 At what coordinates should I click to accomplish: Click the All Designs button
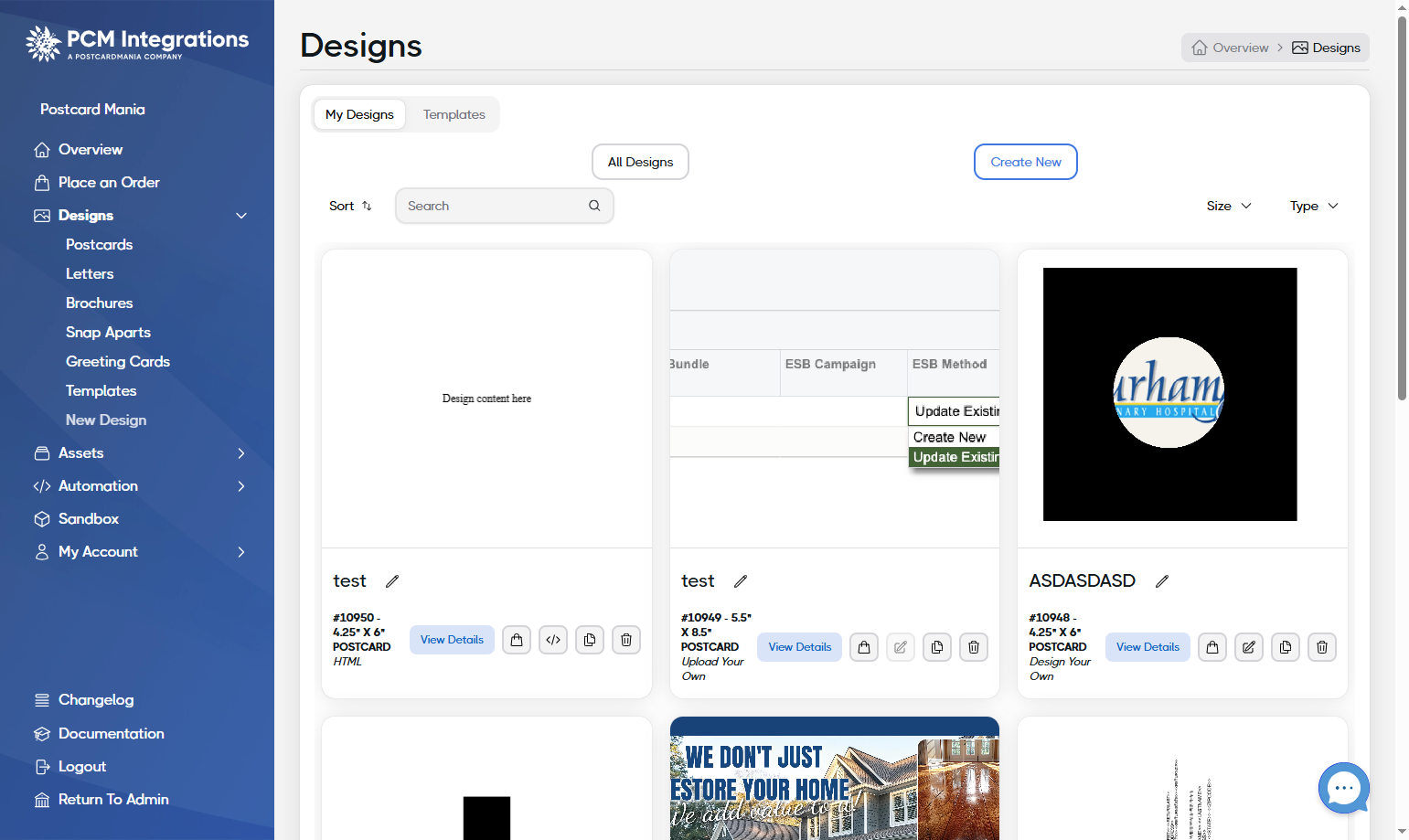coord(640,162)
